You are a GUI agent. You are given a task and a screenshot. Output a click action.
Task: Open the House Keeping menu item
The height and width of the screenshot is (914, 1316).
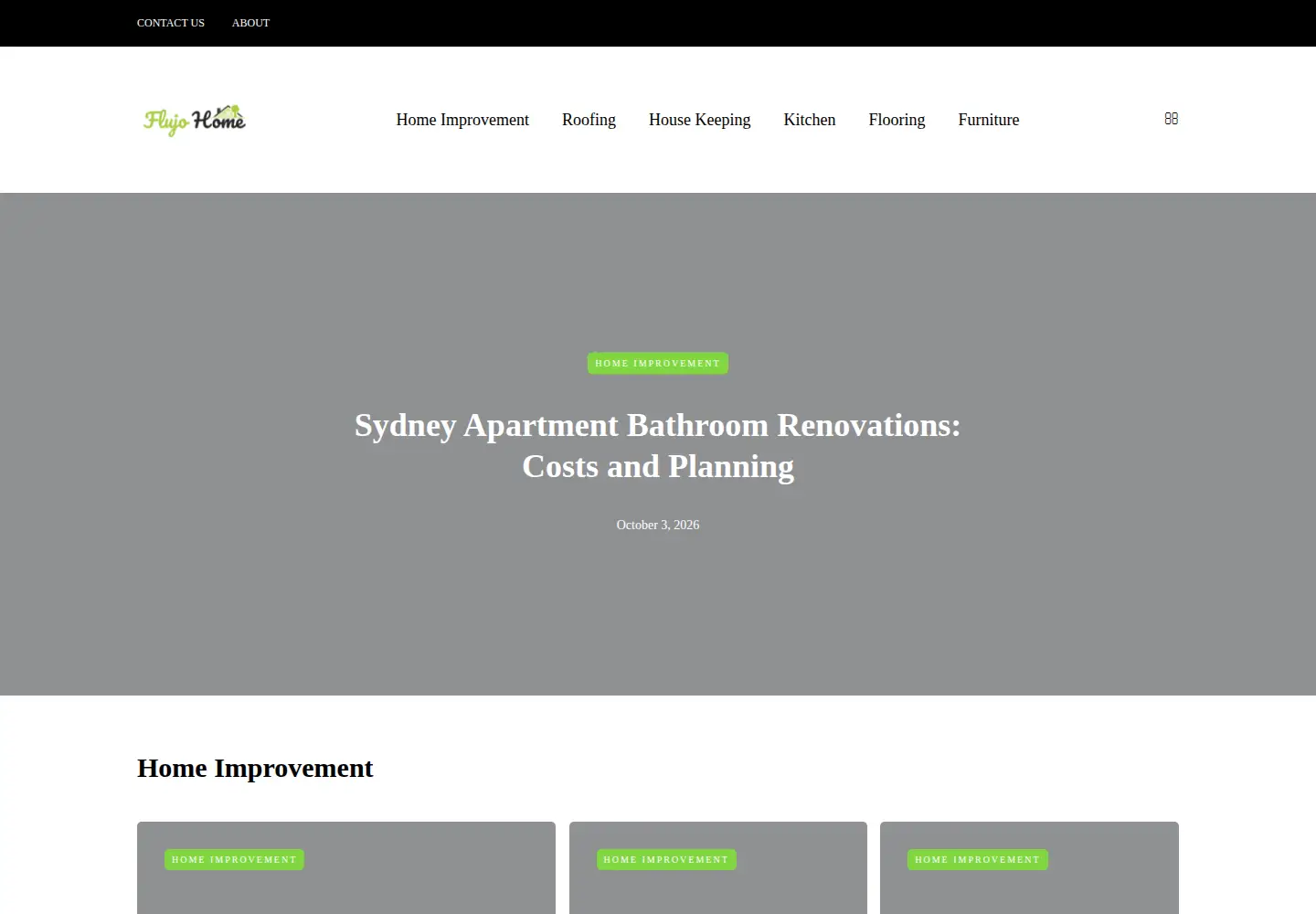(699, 120)
